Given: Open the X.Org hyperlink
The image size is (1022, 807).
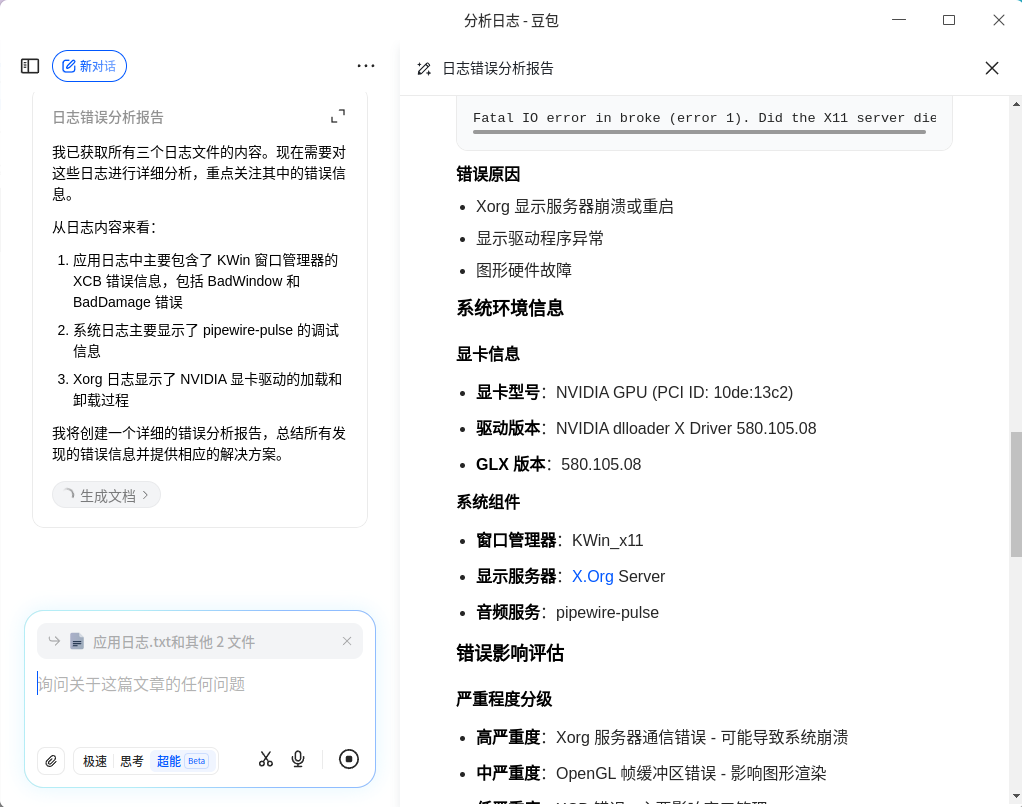Looking at the screenshot, I should (592, 576).
